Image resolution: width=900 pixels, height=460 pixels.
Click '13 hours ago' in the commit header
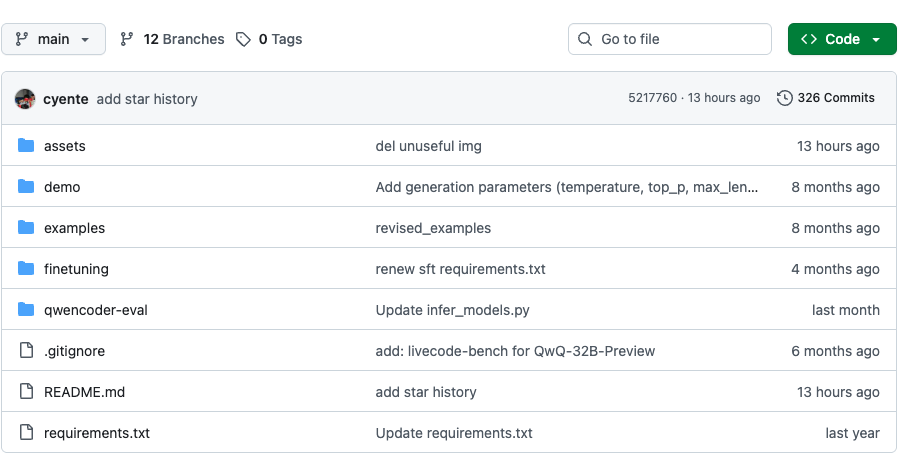[x=724, y=98]
